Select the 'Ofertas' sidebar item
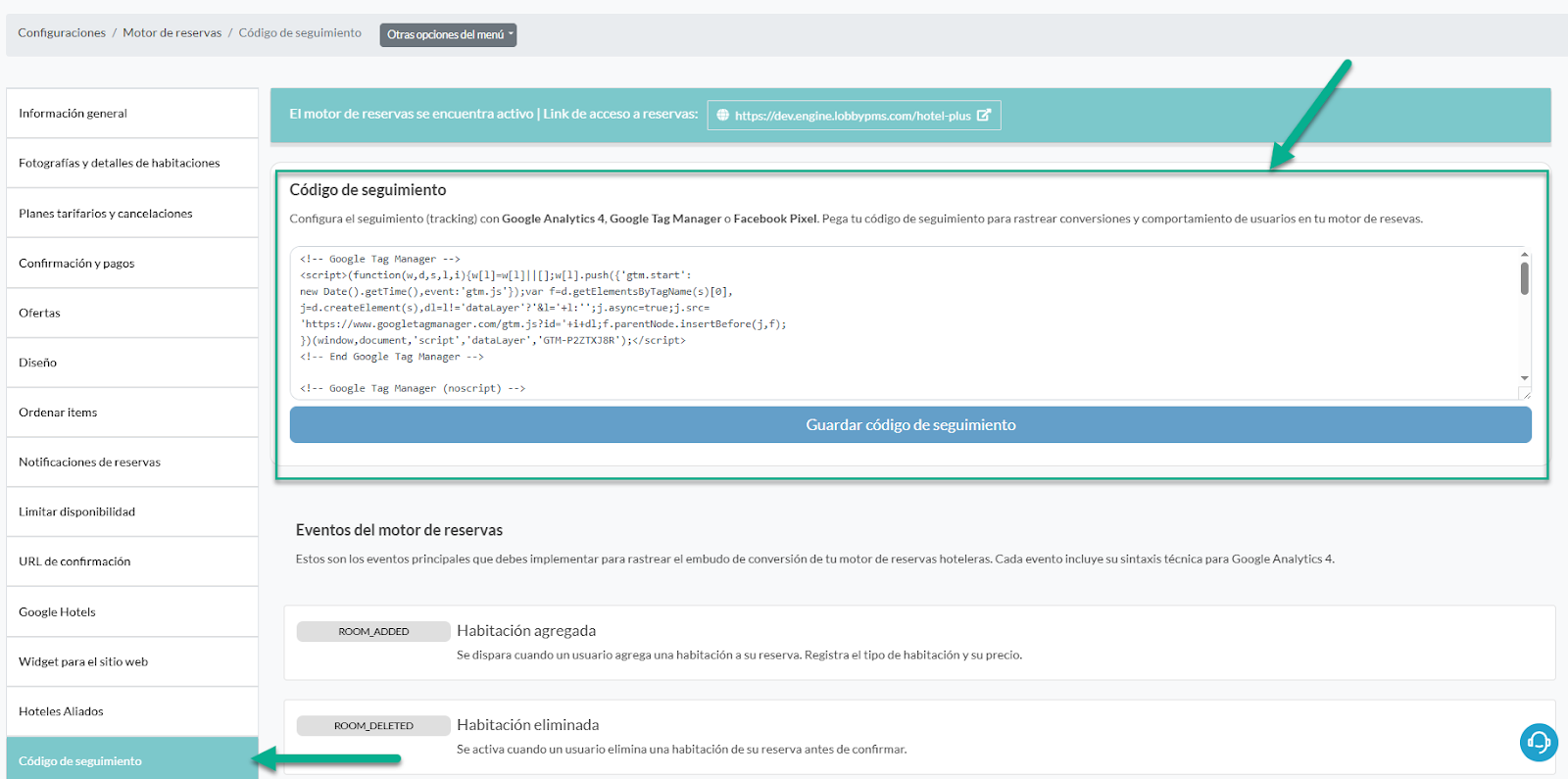The width and height of the screenshot is (1568, 779). pyautogui.click(x=39, y=314)
